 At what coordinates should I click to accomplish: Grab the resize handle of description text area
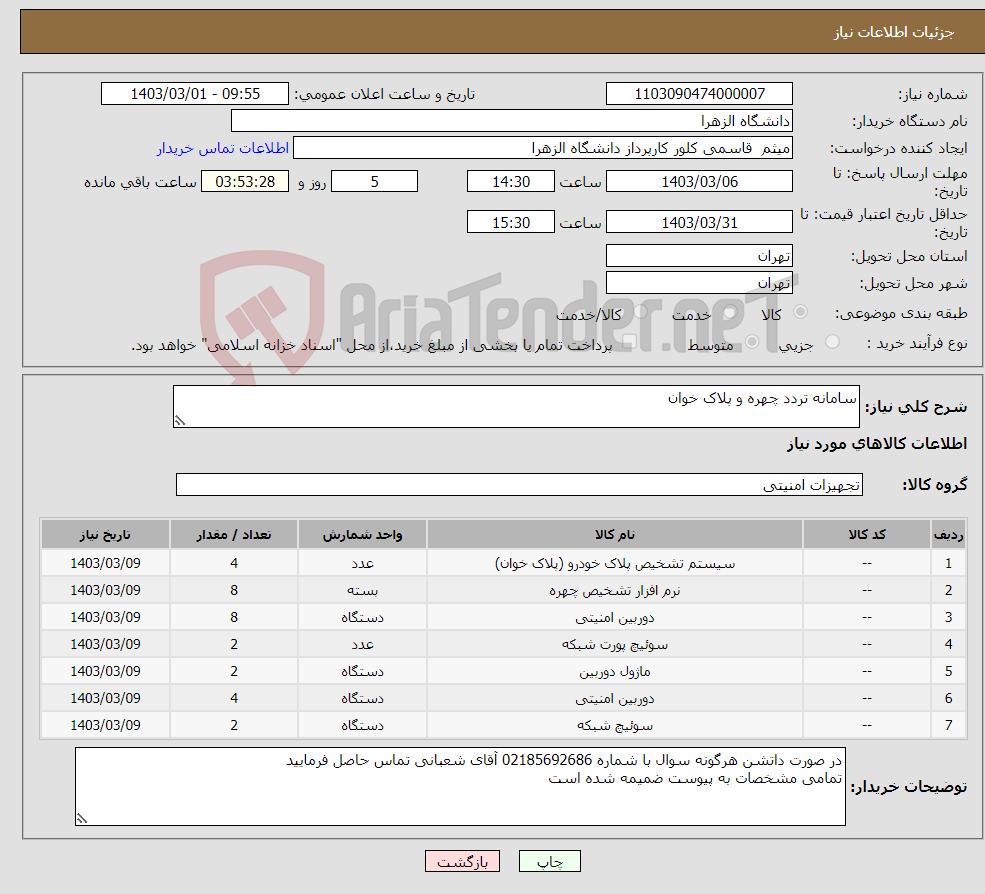[180, 422]
